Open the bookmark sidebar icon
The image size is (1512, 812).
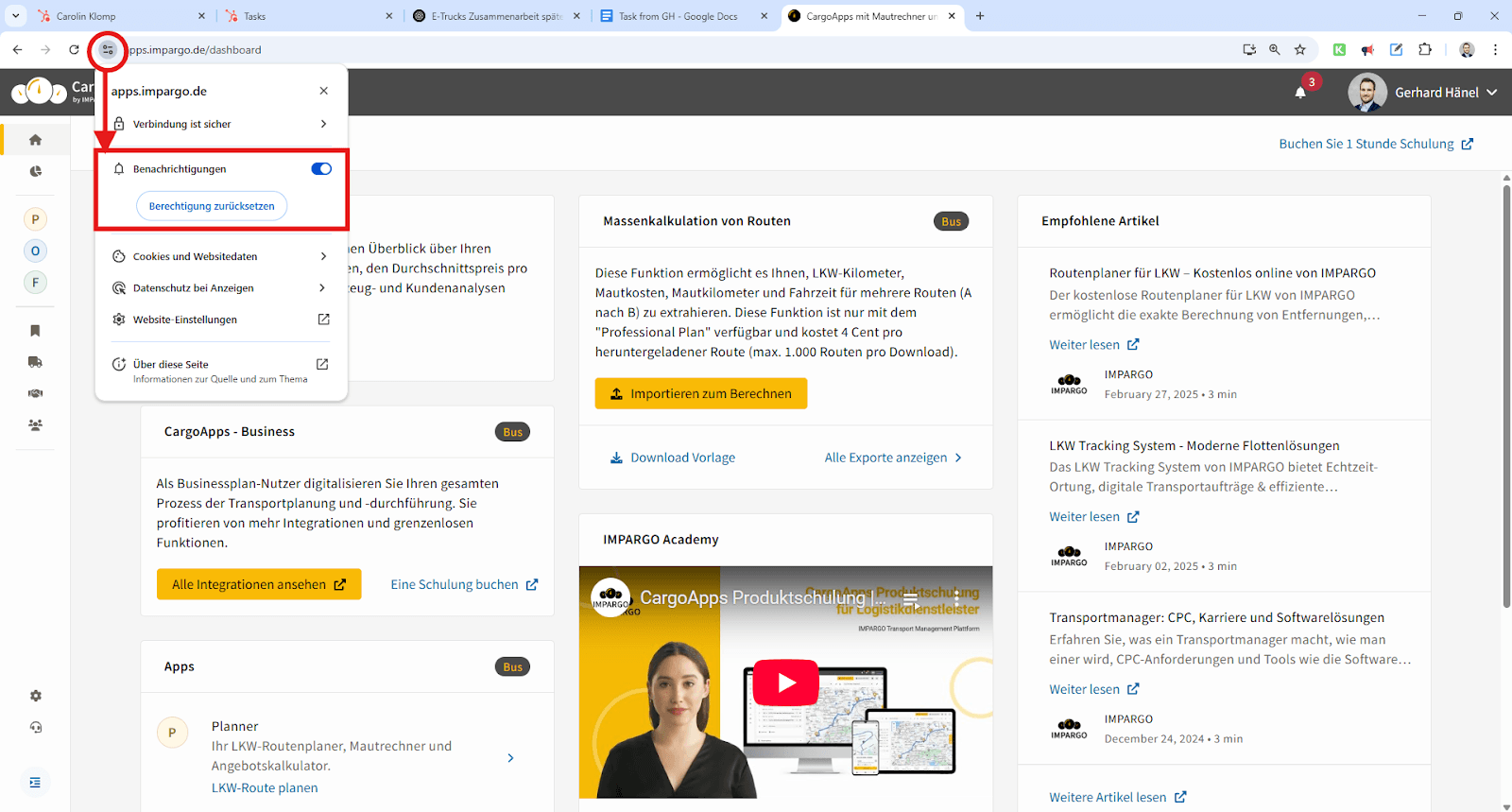[x=35, y=330]
